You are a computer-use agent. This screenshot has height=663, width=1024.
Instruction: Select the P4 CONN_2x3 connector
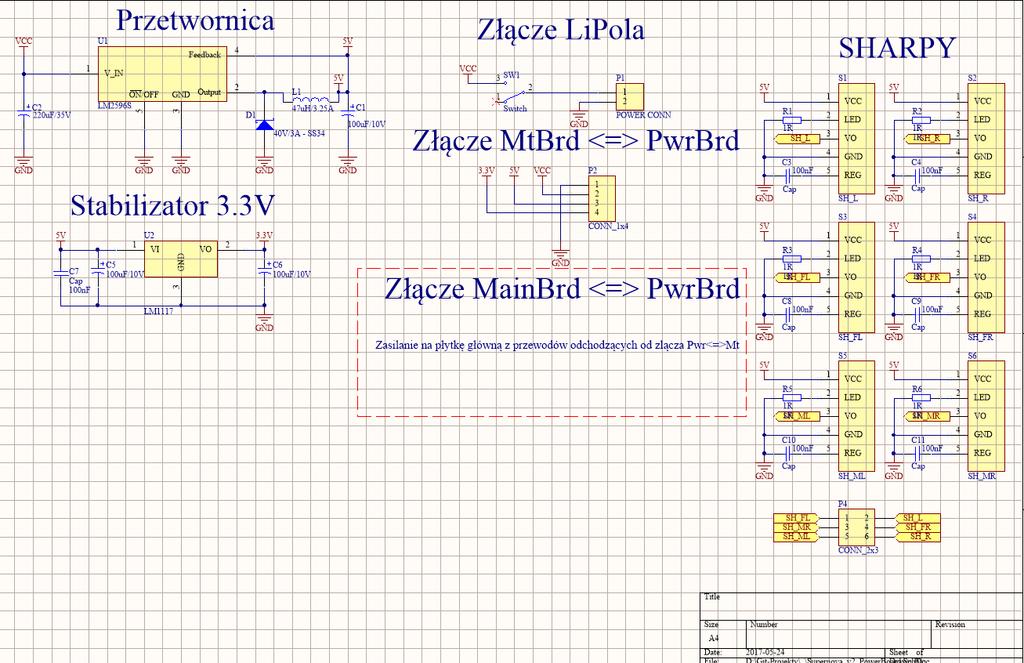(x=856, y=528)
